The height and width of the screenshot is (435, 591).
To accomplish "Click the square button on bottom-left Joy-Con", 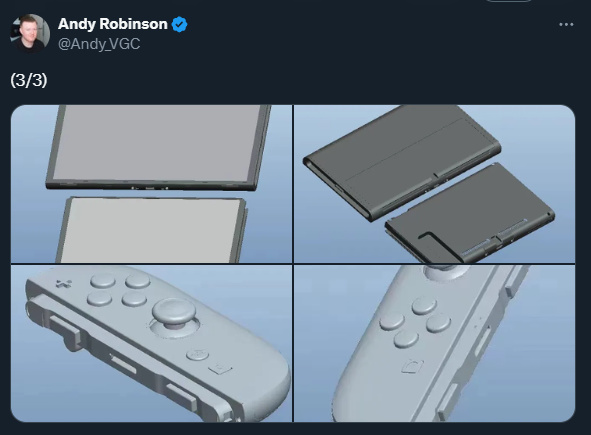I will tap(220, 368).
